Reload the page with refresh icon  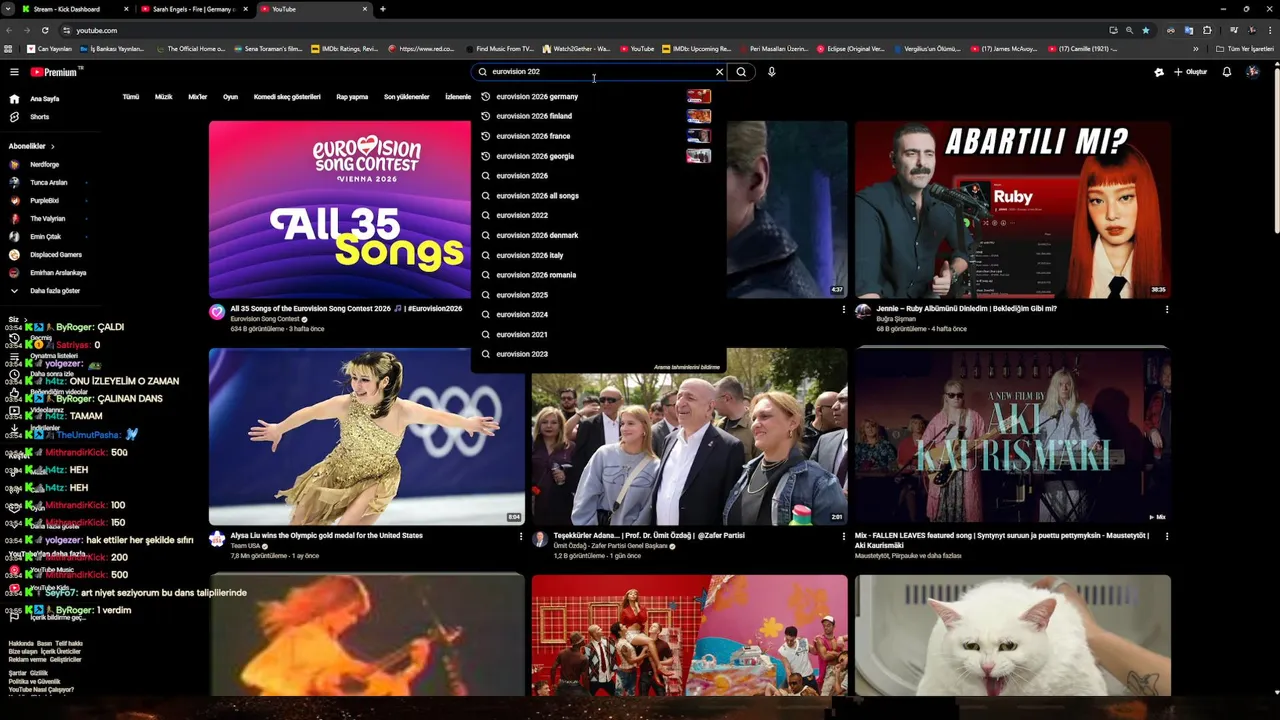tap(44, 30)
